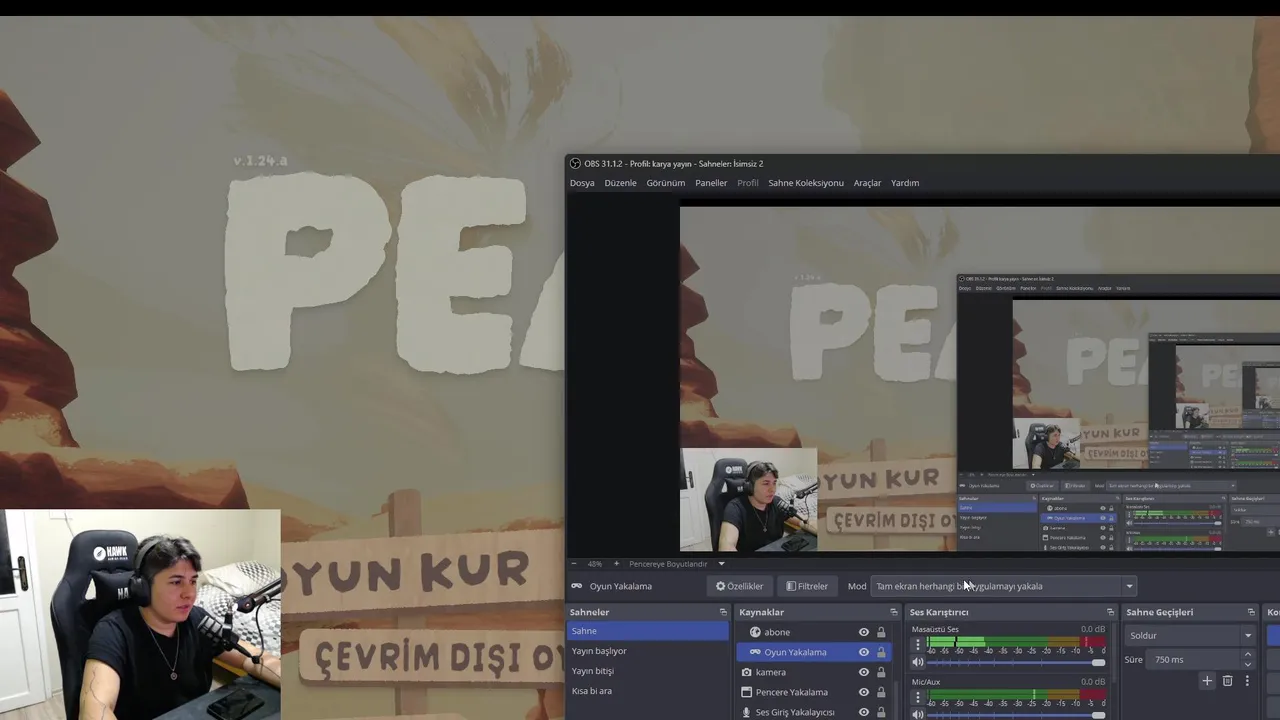This screenshot has width=1280, height=720.
Task: Zoom in the preview with plus icon
Action: pyautogui.click(x=616, y=564)
